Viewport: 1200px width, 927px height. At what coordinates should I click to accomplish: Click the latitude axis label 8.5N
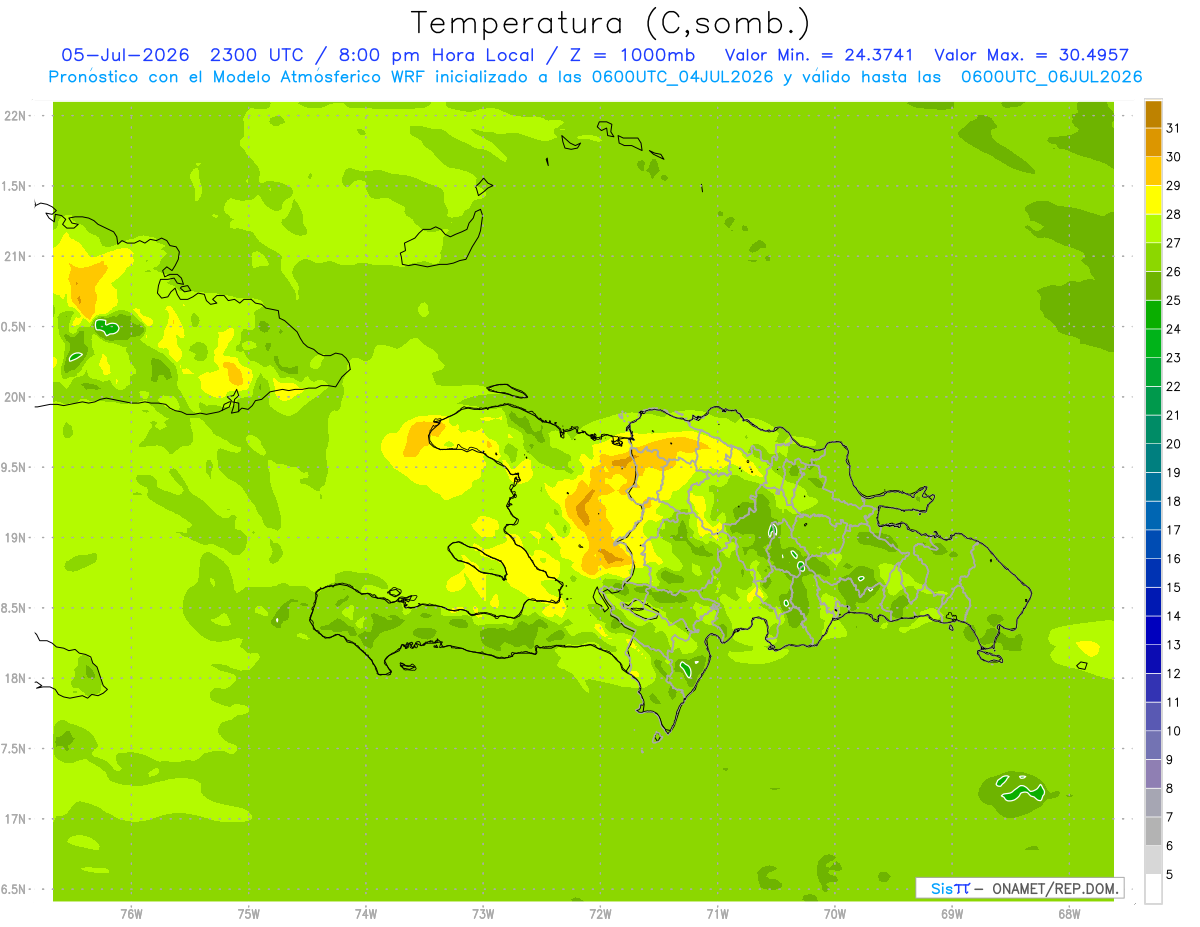[x=15, y=608]
